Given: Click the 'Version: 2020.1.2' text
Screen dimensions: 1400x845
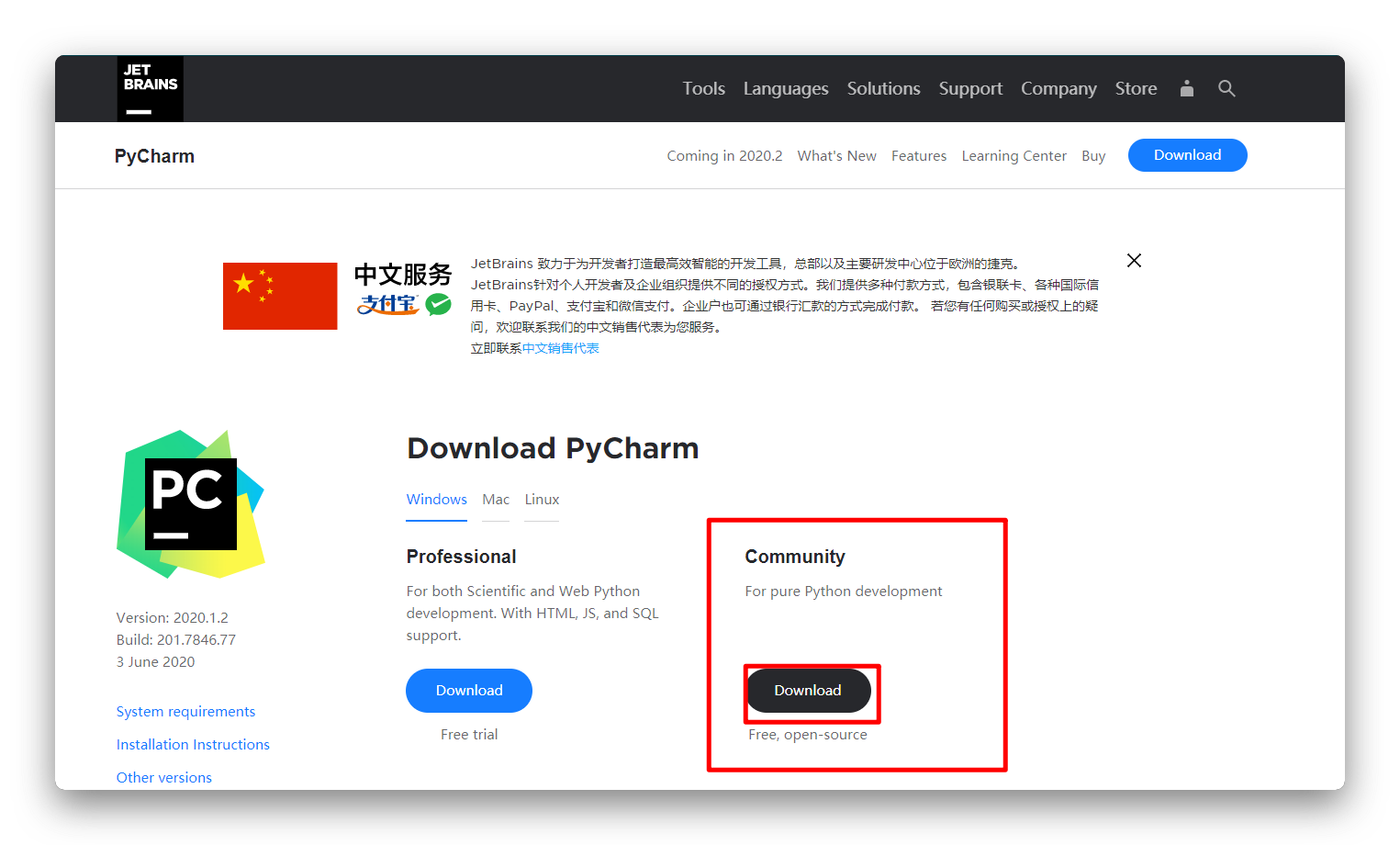Looking at the screenshot, I should [173, 618].
